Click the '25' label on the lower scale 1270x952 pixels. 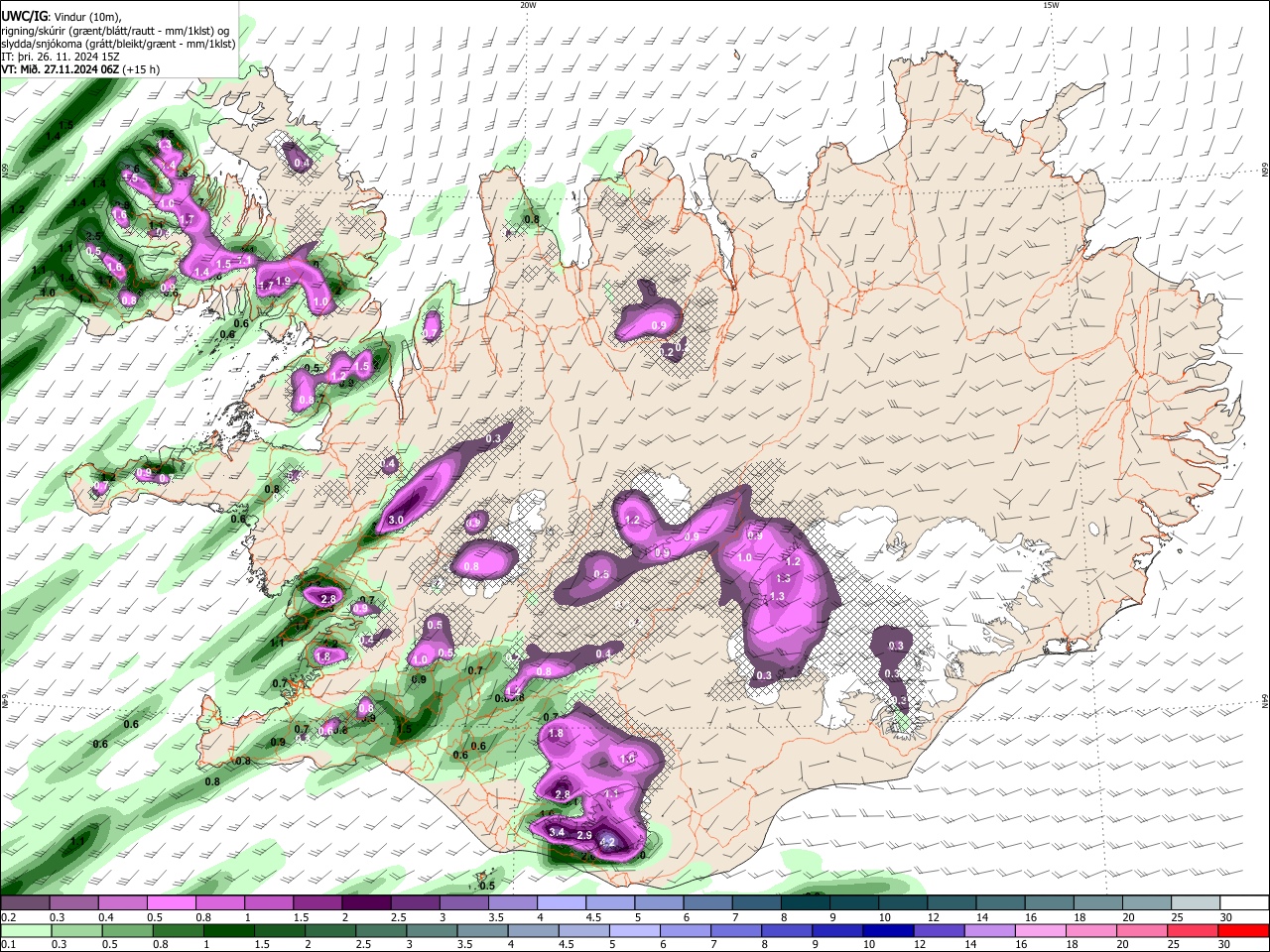click(1176, 944)
